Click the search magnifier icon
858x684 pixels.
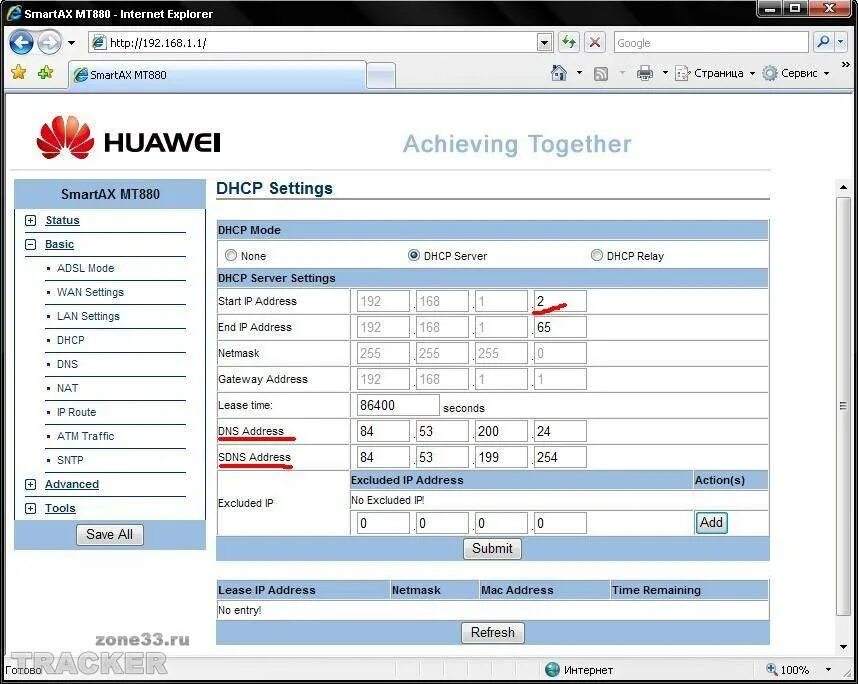pos(823,42)
